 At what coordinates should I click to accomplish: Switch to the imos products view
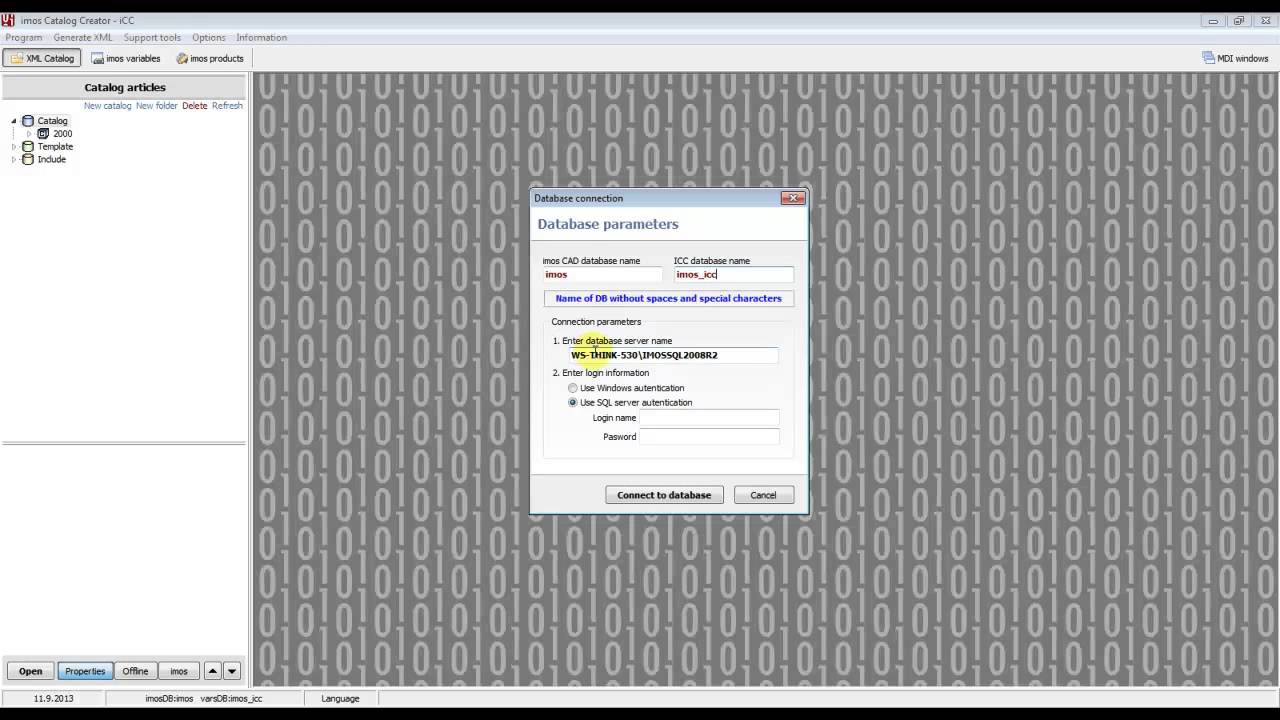coord(210,59)
